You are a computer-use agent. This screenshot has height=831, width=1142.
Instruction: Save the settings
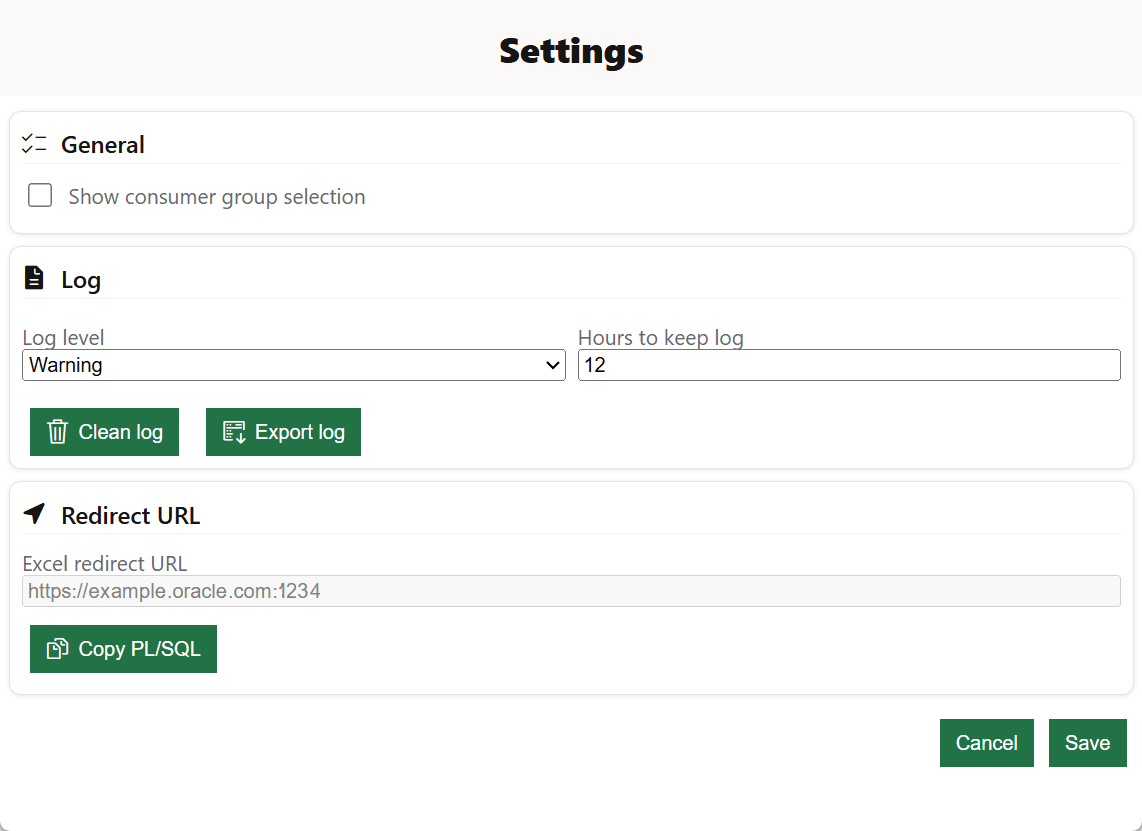1087,743
